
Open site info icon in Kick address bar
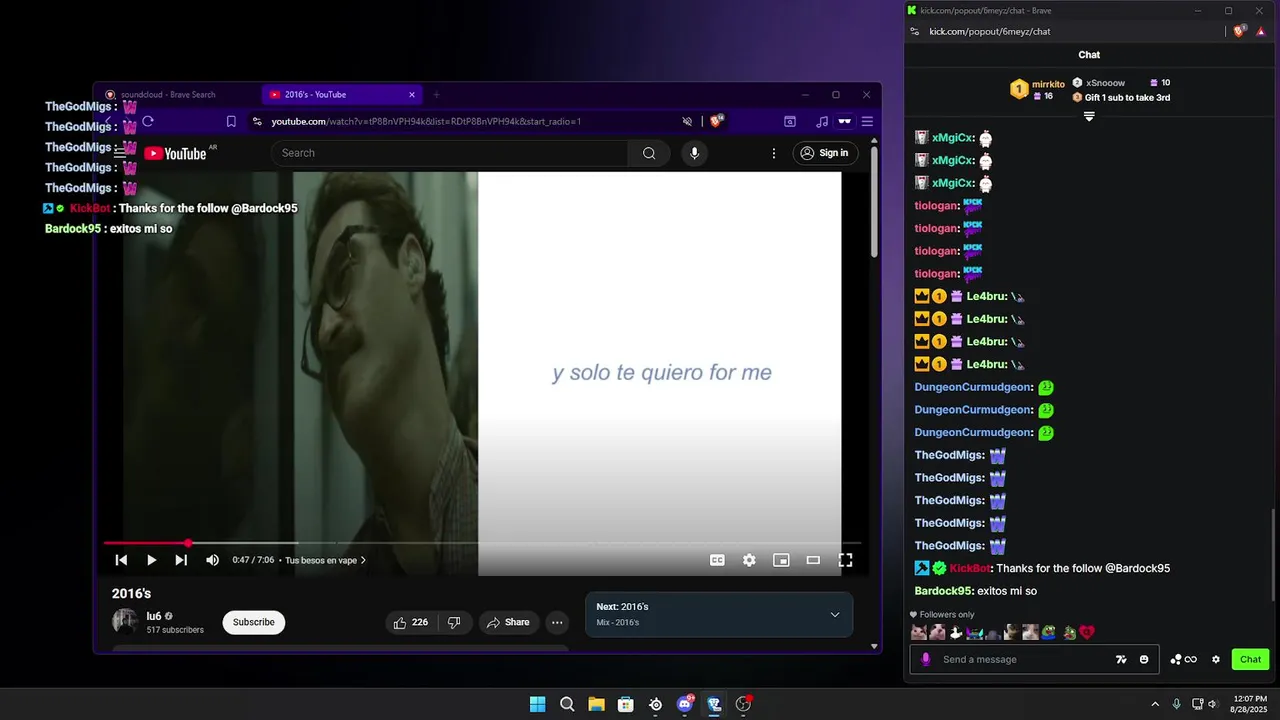click(915, 31)
